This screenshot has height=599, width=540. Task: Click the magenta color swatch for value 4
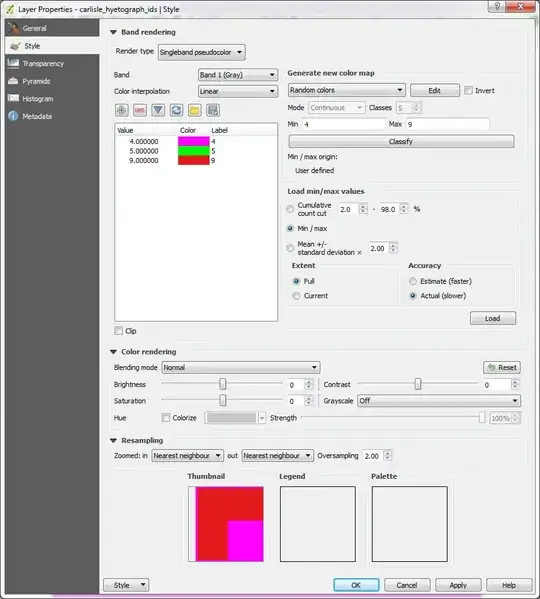tap(194, 141)
